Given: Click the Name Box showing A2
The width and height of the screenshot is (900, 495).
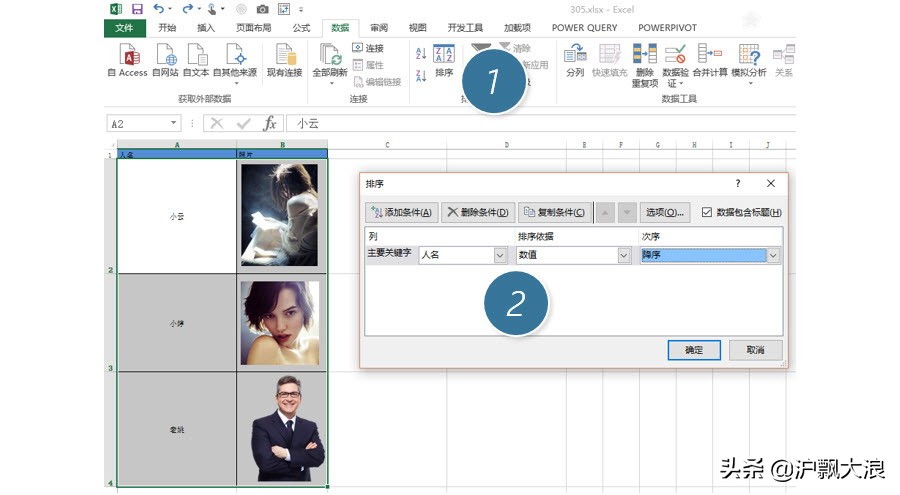Looking at the screenshot, I should point(138,123).
